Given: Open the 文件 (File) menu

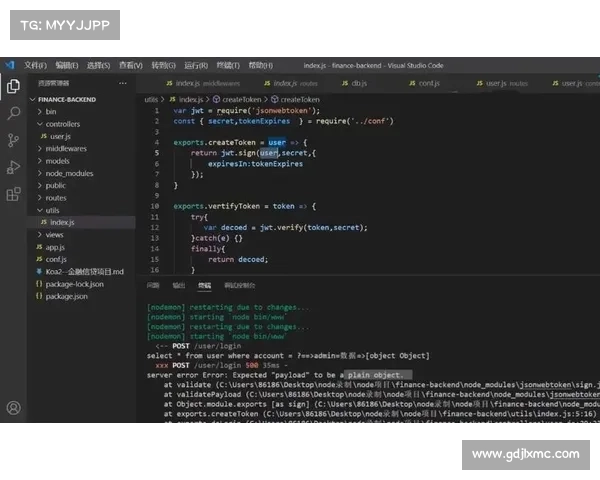Looking at the screenshot, I should 35,65.
